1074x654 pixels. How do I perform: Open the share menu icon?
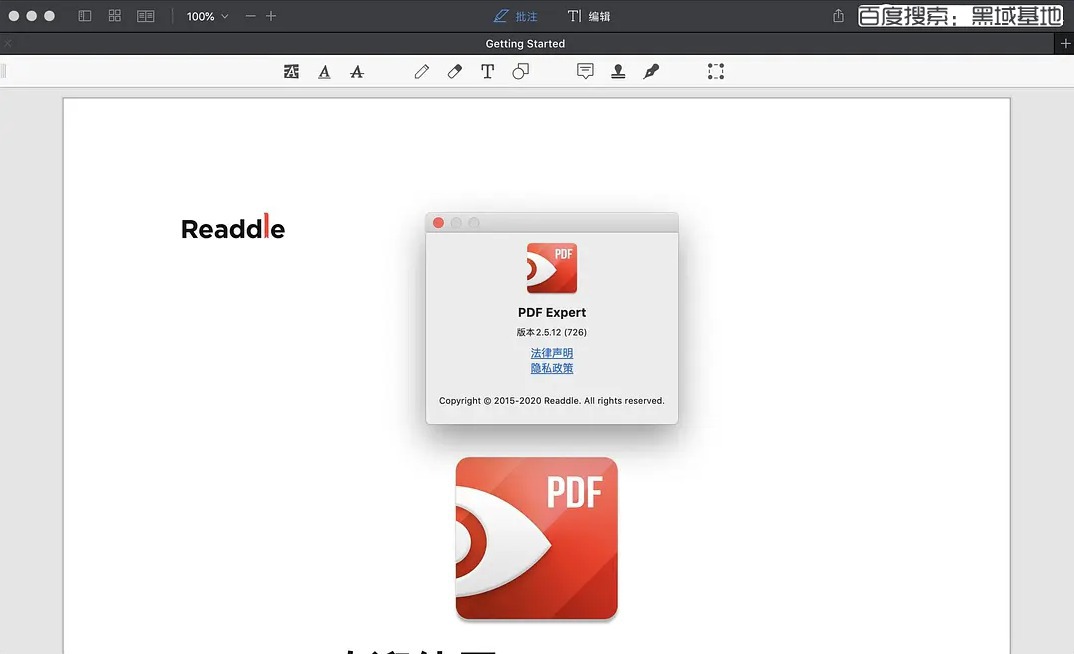click(x=838, y=16)
